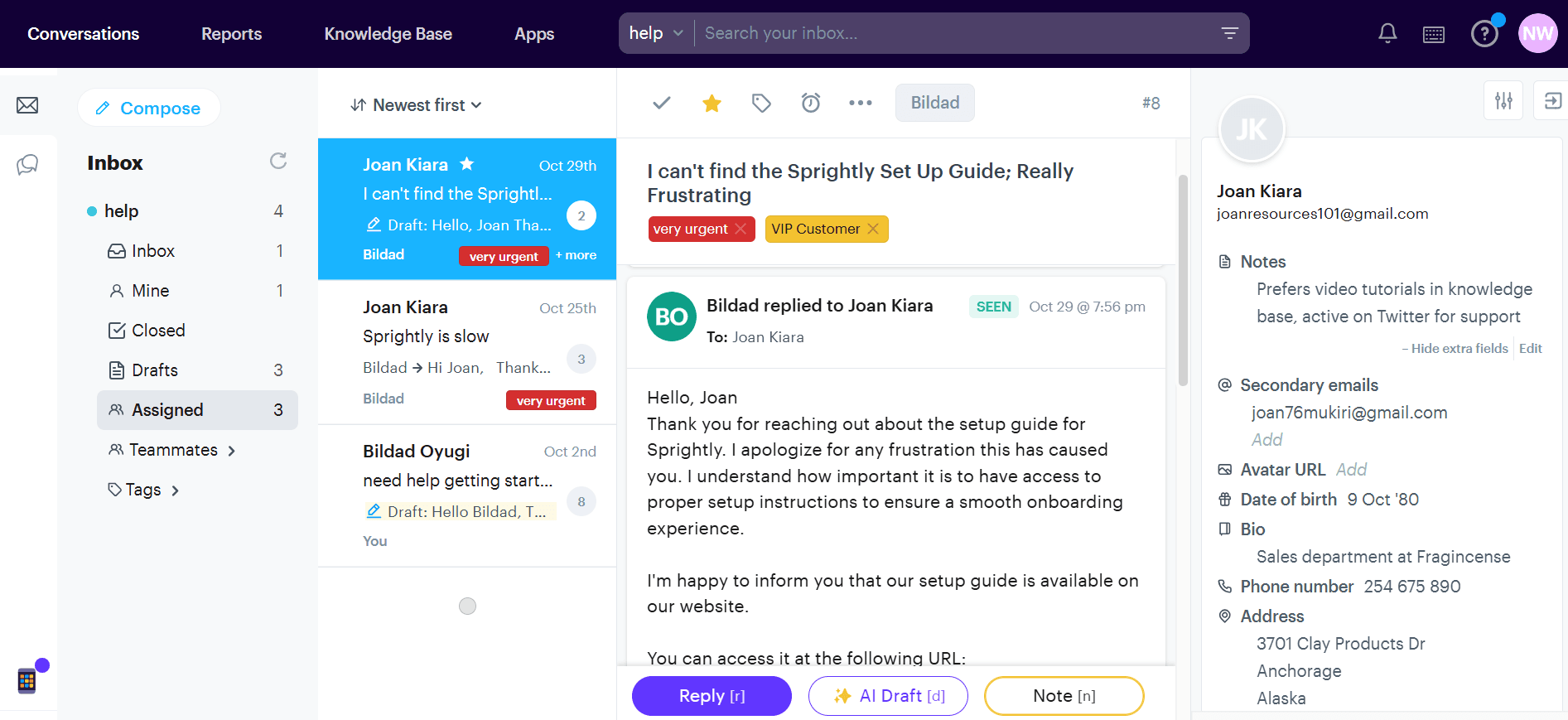Click the Search your inbox field
This screenshot has width=1568, height=720.
click(x=953, y=33)
